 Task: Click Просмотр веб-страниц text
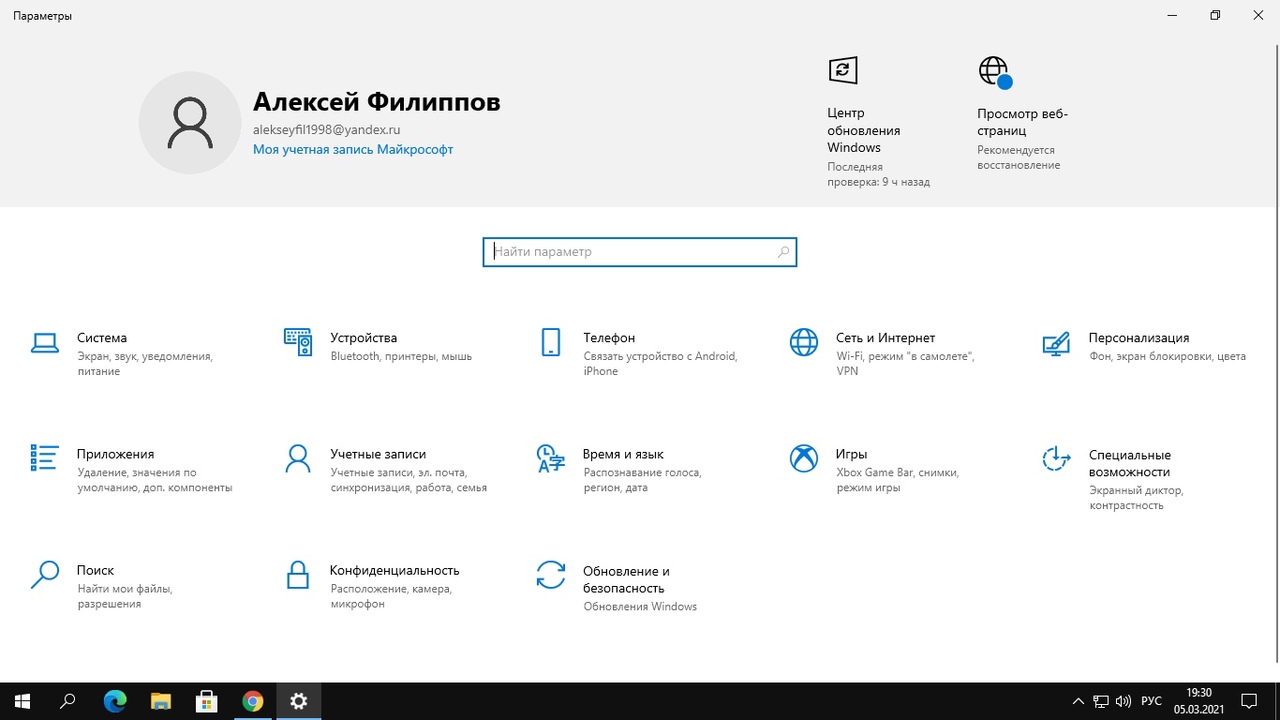(1023, 122)
